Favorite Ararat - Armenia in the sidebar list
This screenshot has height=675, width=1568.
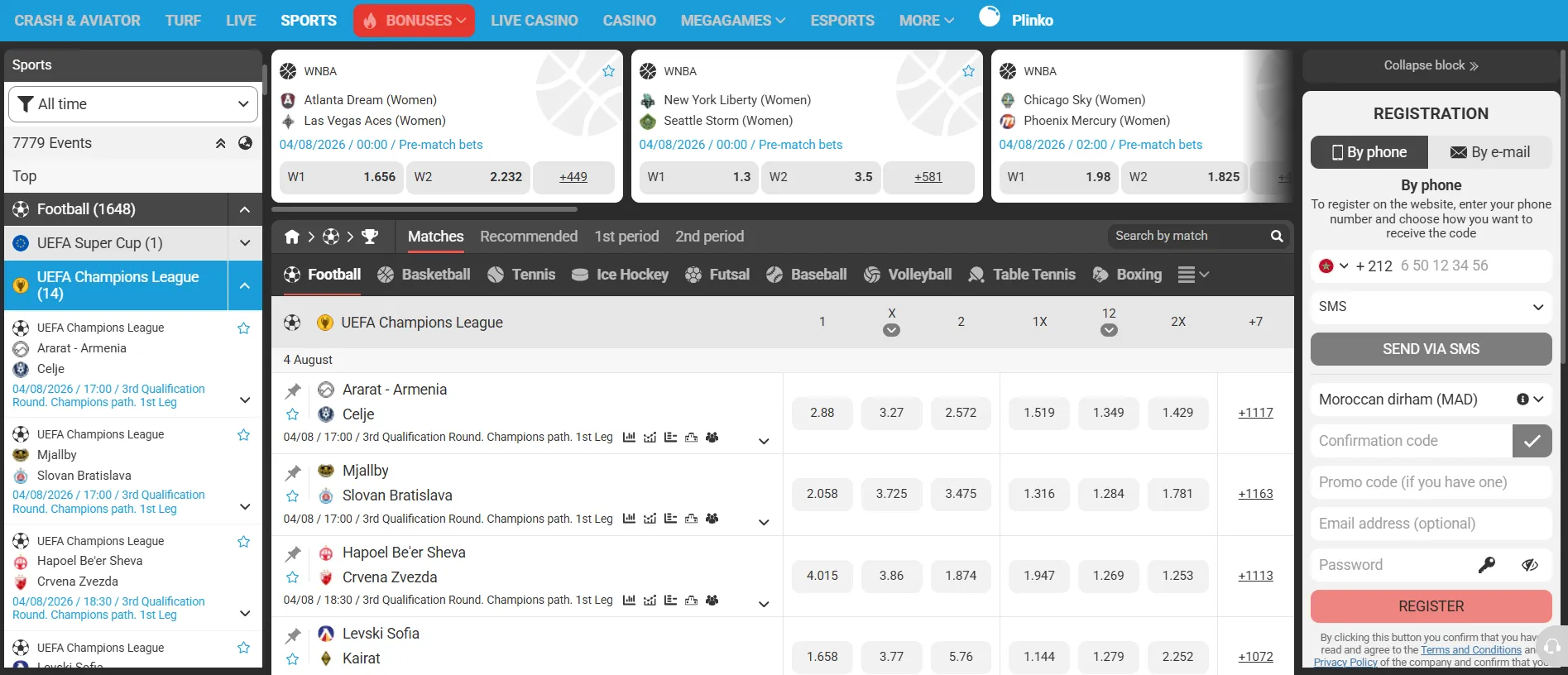click(x=243, y=328)
